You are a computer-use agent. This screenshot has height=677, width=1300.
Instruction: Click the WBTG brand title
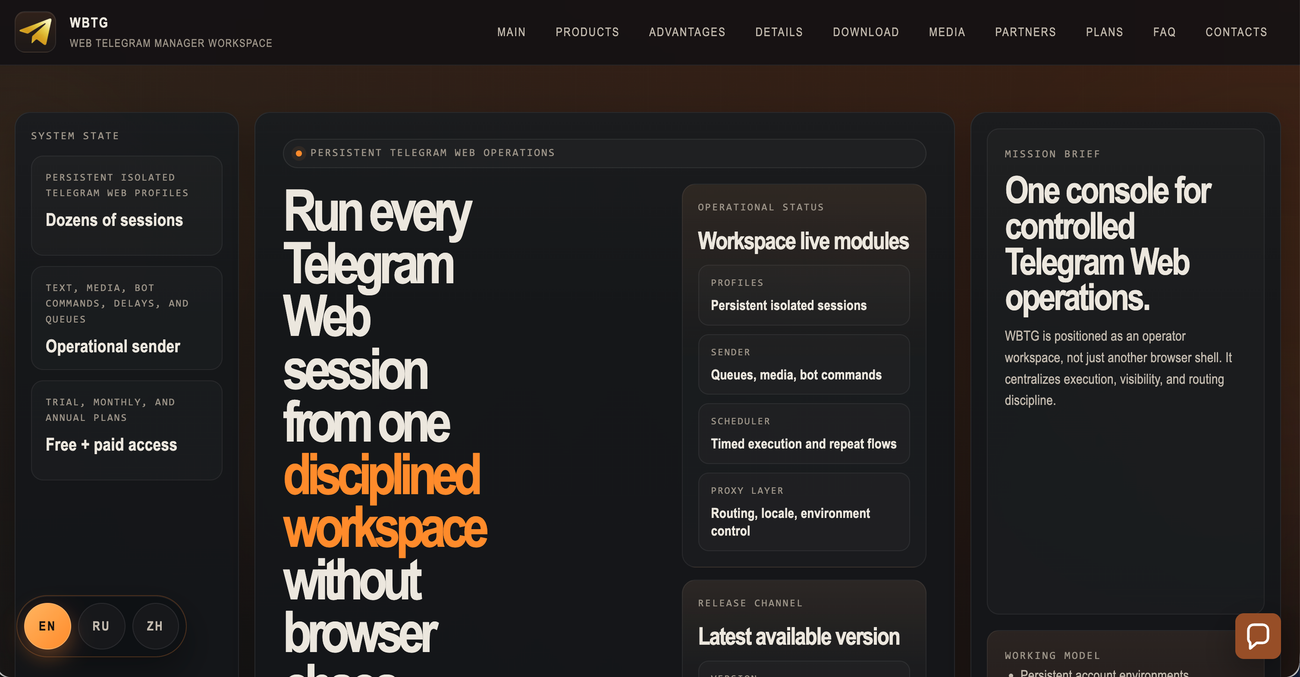(x=89, y=22)
